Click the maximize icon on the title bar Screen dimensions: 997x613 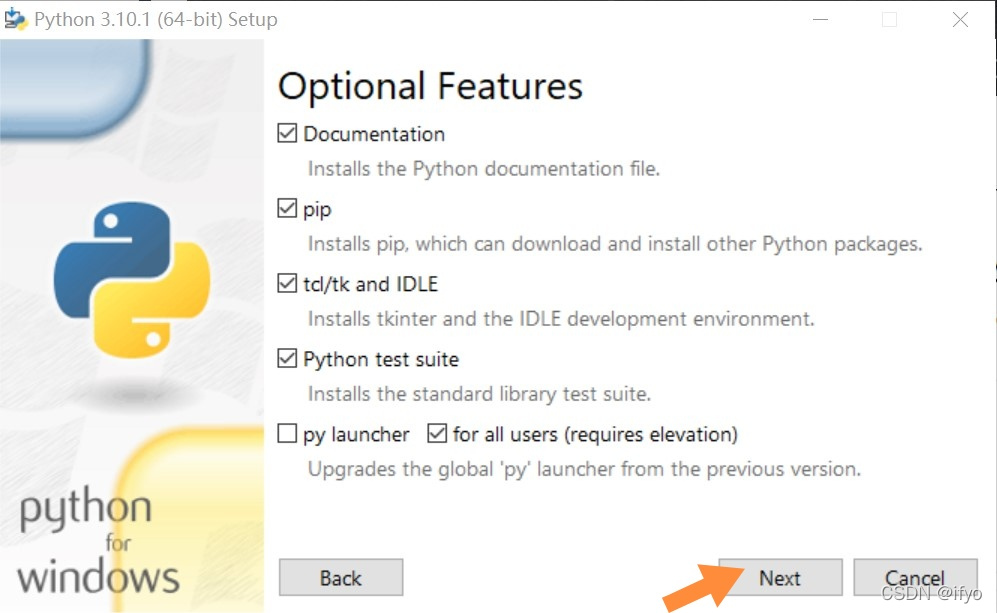[x=889, y=19]
